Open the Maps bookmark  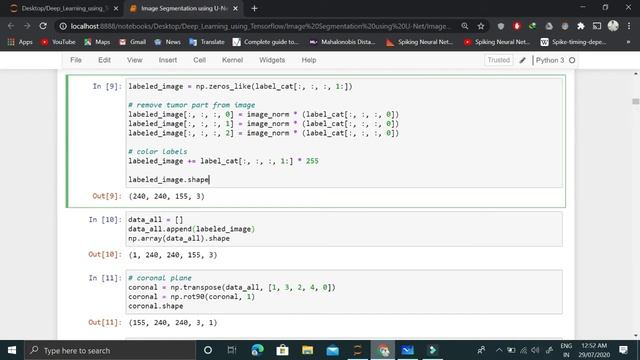97,42
